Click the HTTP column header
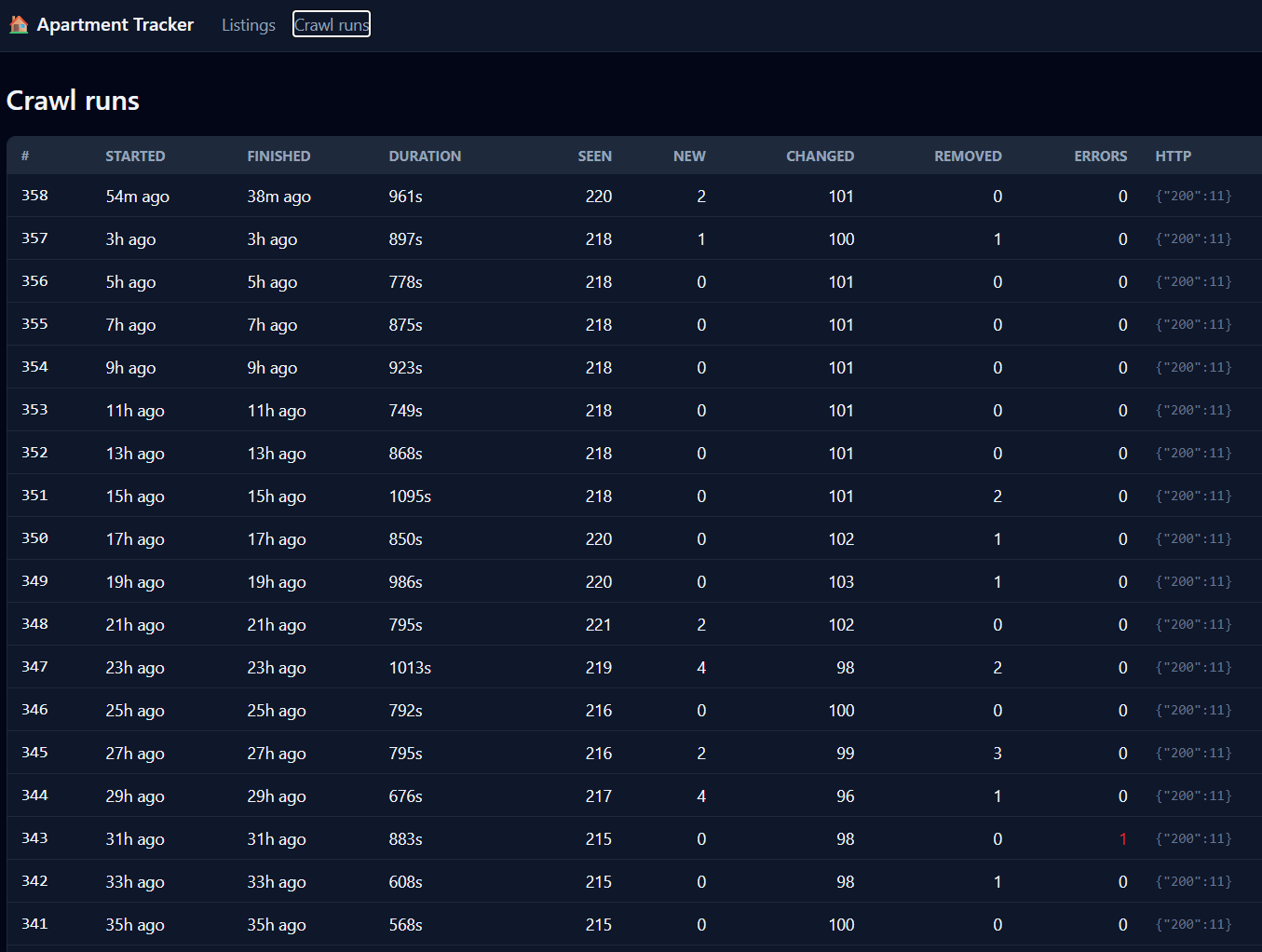 [1173, 156]
